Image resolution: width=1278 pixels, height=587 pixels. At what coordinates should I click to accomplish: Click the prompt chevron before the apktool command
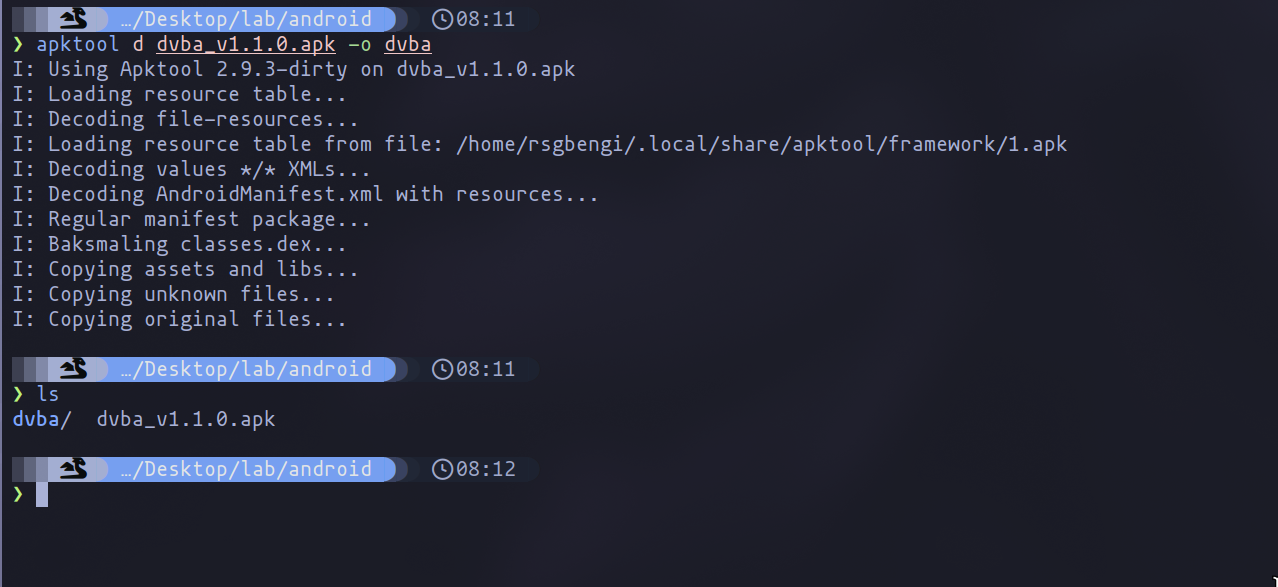pos(18,44)
